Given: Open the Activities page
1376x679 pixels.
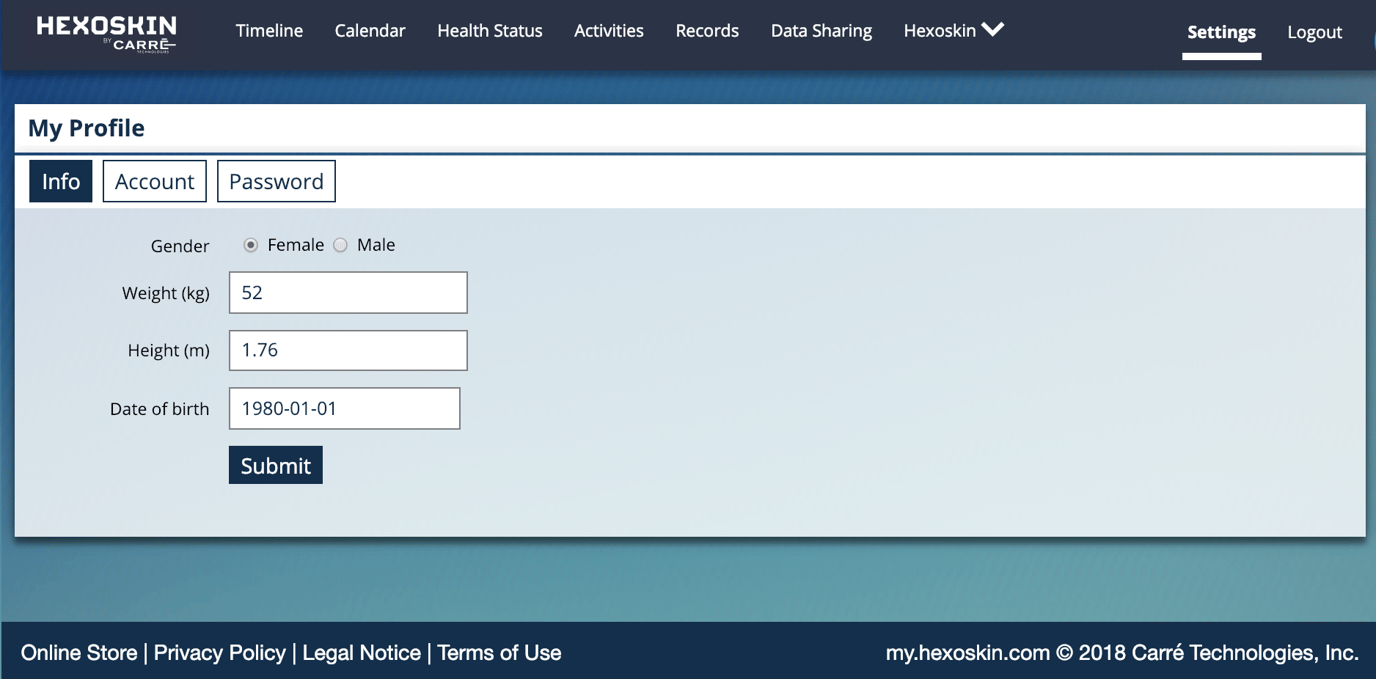Looking at the screenshot, I should coord(608,30).
